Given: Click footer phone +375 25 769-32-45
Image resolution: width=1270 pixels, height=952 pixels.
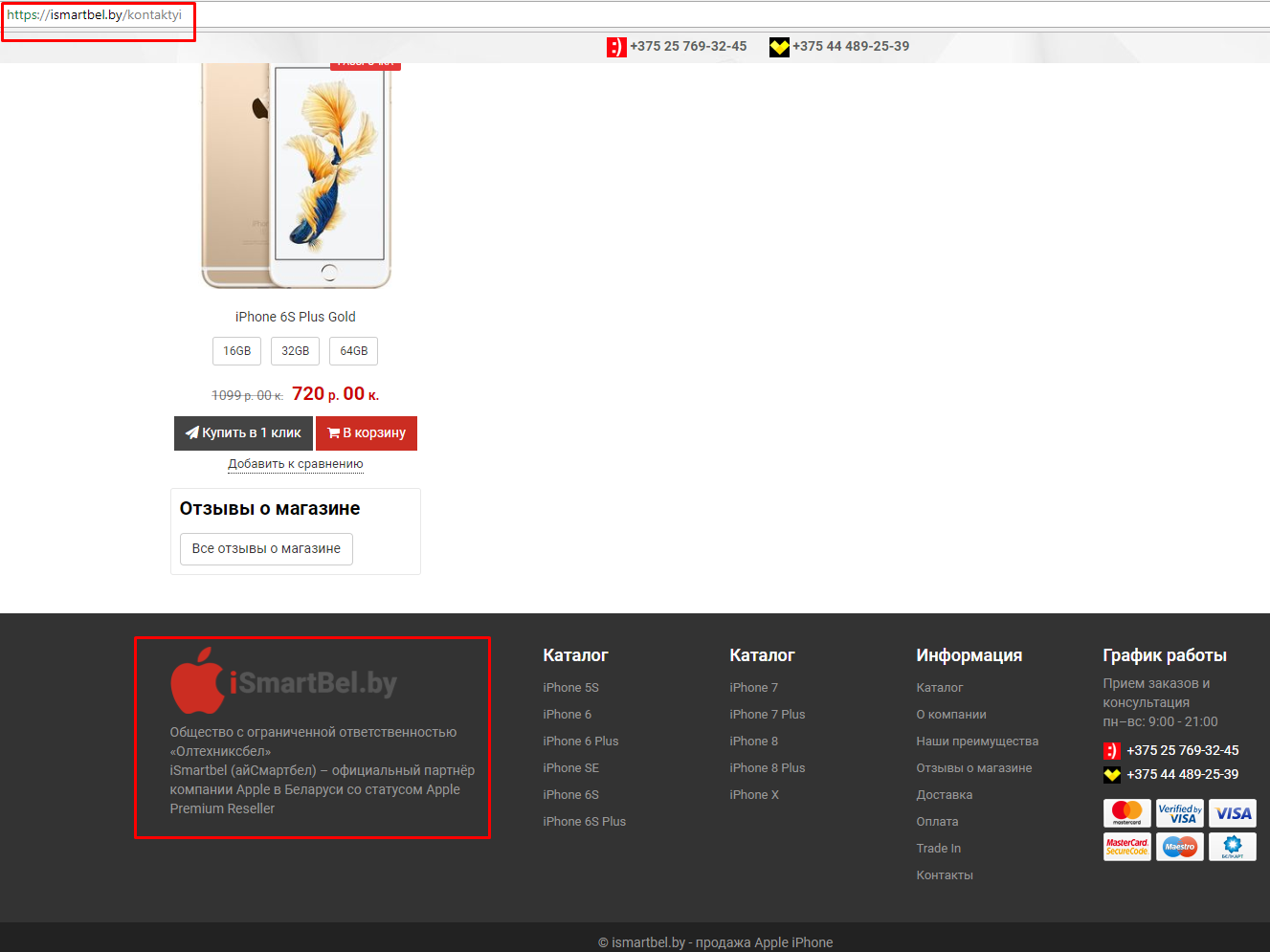Looking at the screenshot, I should (1183, 751).
